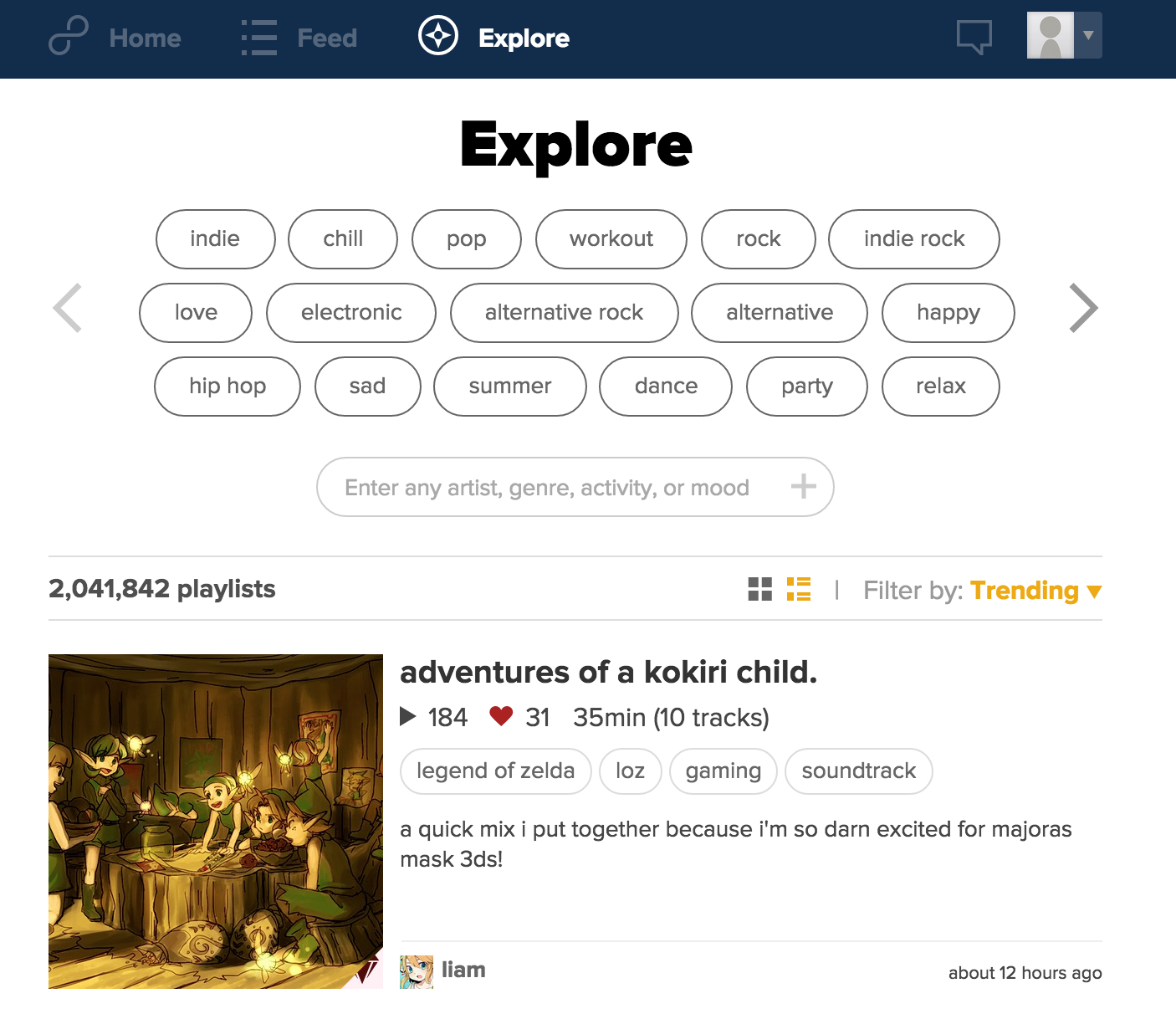The height and width of the screenshot is (1019, 1176).
Task: Play the playlist via the play icon
Action: point(408,716)
